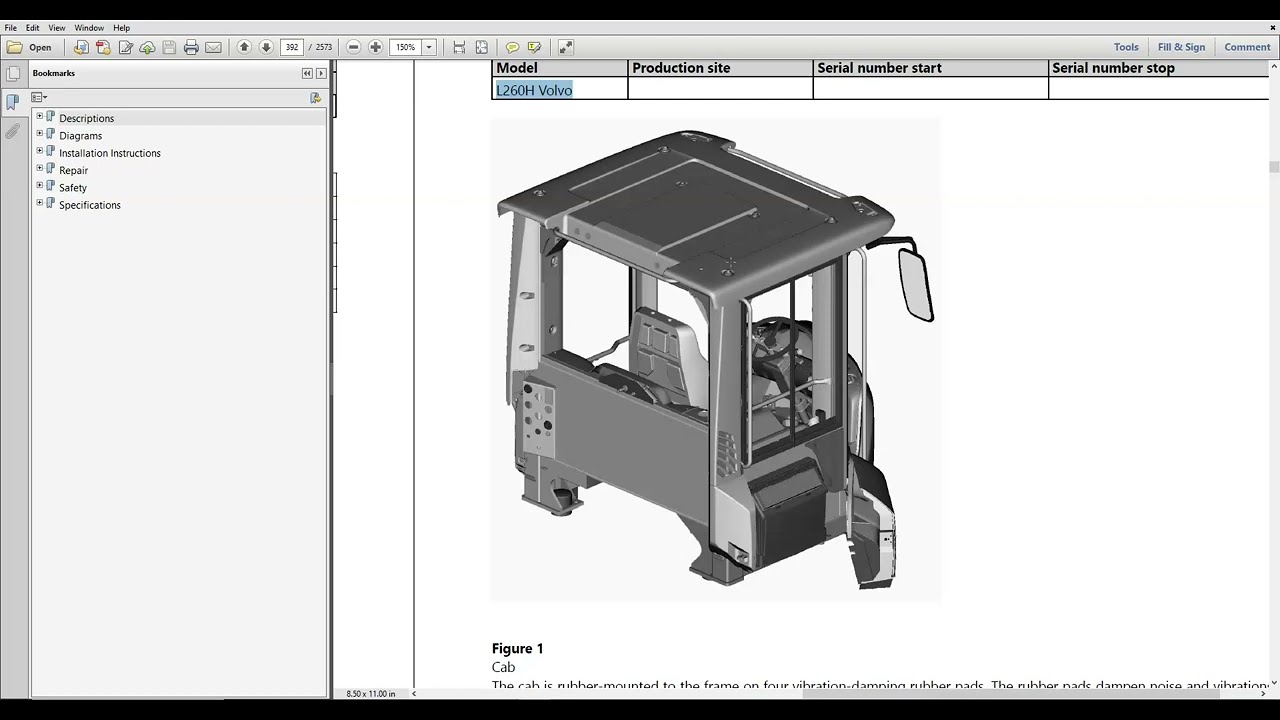Click the 8.50 x 11.00 in page size
1280x720 pixels.
[371, 693]
